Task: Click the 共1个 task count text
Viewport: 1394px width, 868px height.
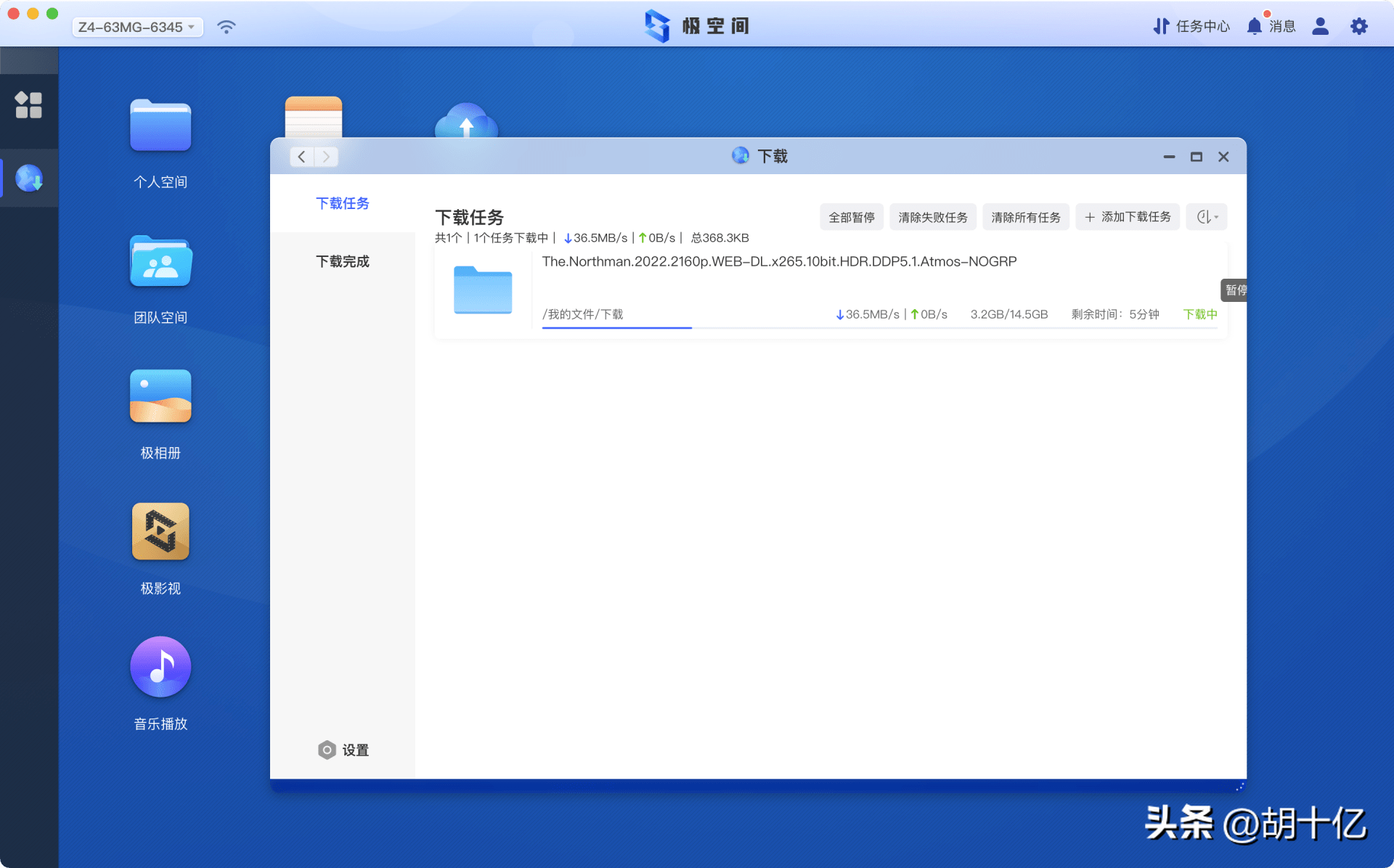Action: 448,238
